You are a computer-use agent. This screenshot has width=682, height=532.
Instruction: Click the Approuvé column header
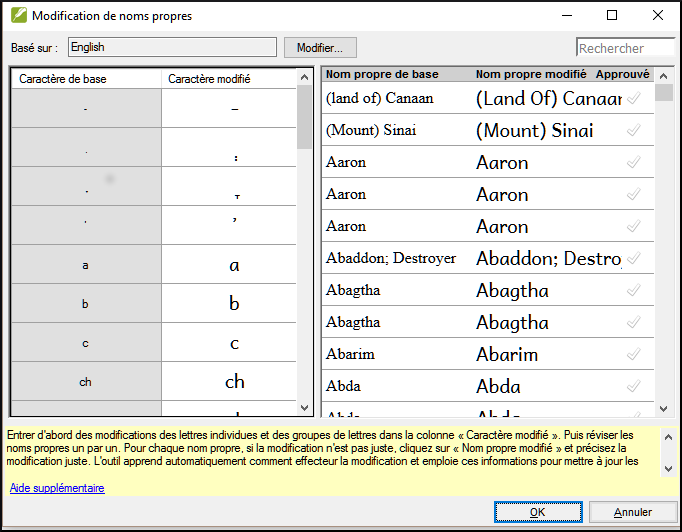[x=623, y=74]
